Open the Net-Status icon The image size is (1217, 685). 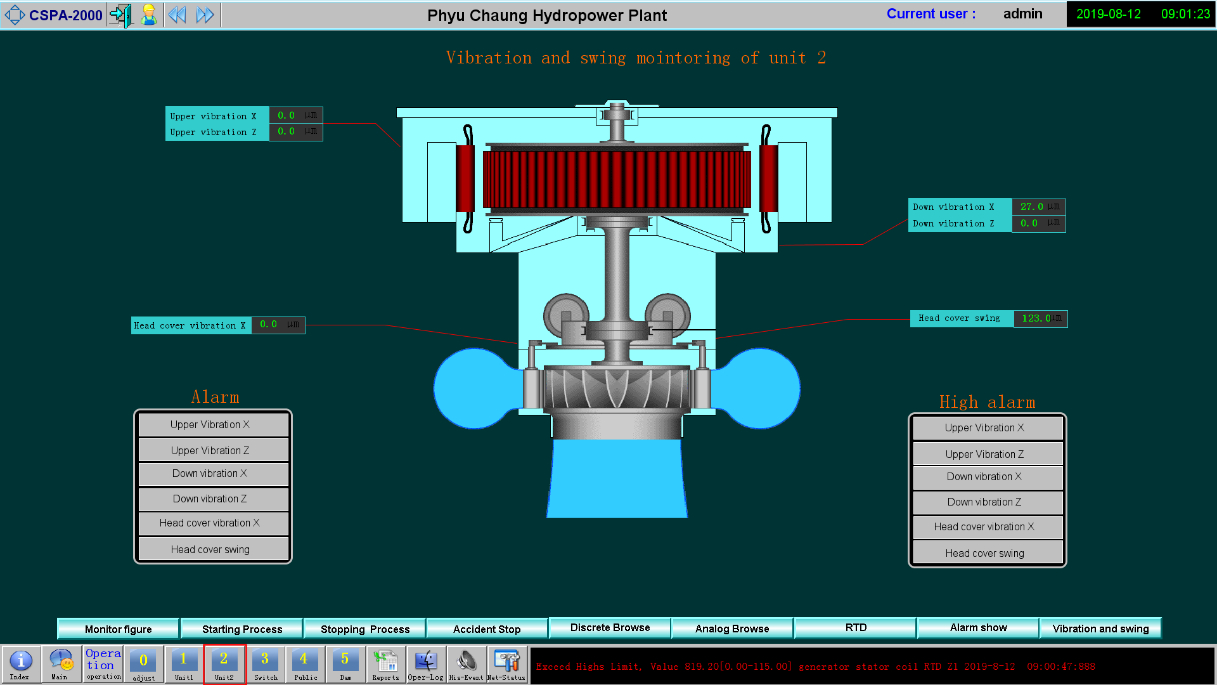tap(506, 664)
